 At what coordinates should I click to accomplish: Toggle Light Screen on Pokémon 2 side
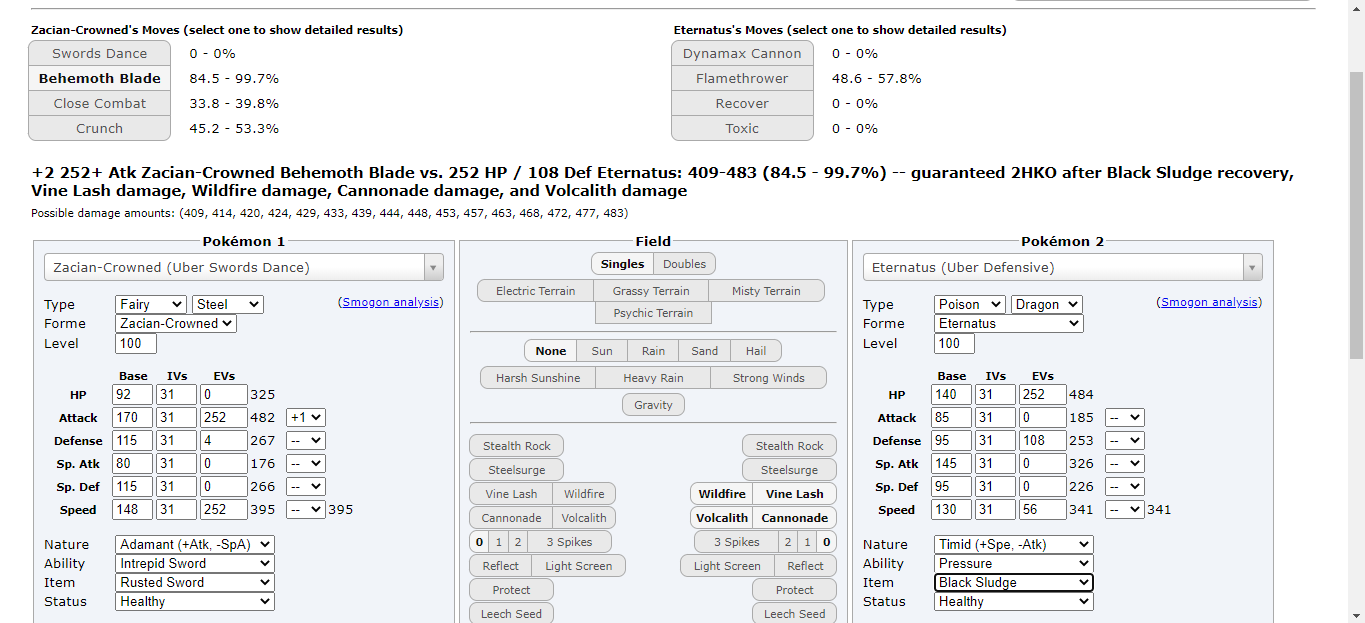(x=727, y=566)
